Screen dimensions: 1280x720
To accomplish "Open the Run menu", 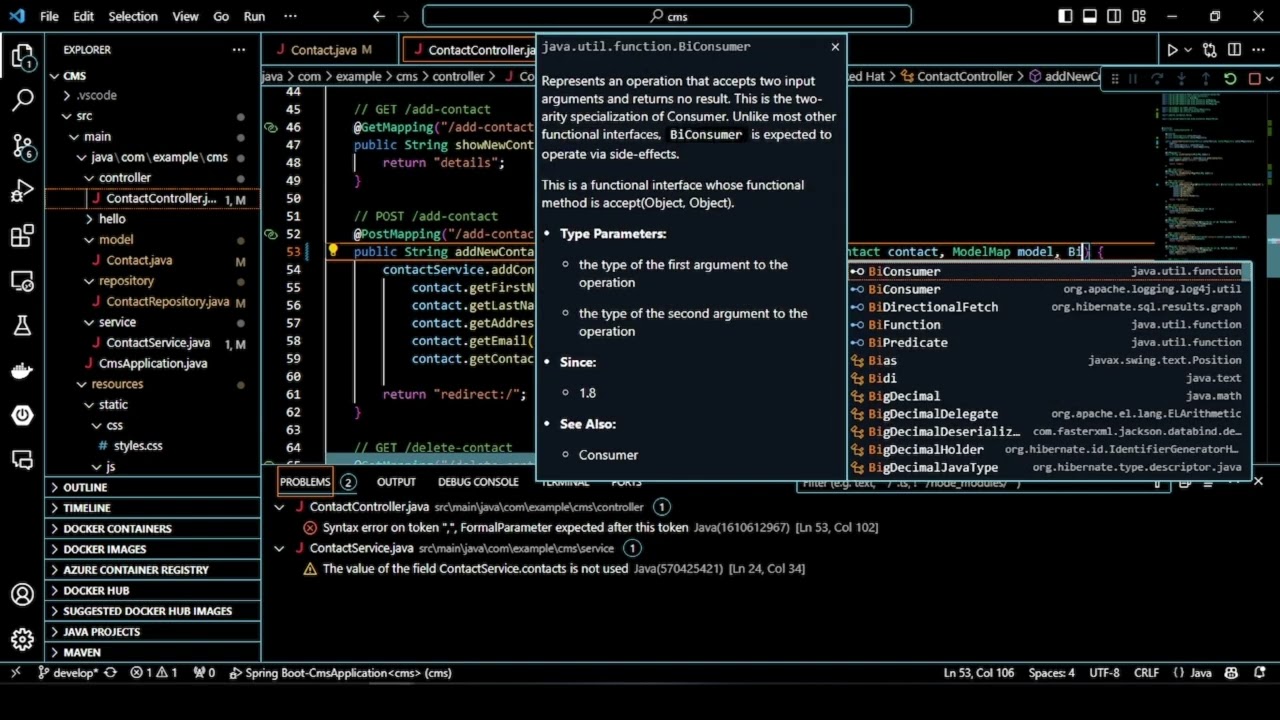I will (x=254, y=16).
